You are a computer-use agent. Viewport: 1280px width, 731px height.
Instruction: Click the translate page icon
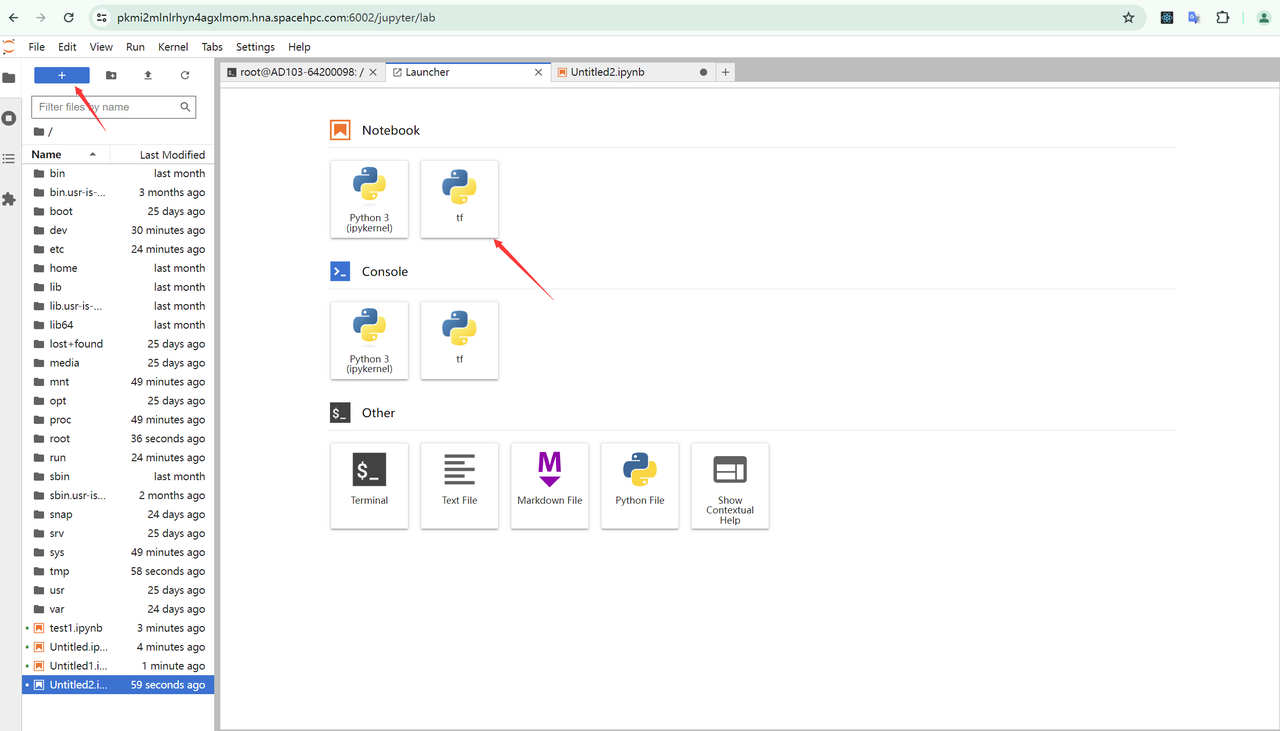point(1194,18)
